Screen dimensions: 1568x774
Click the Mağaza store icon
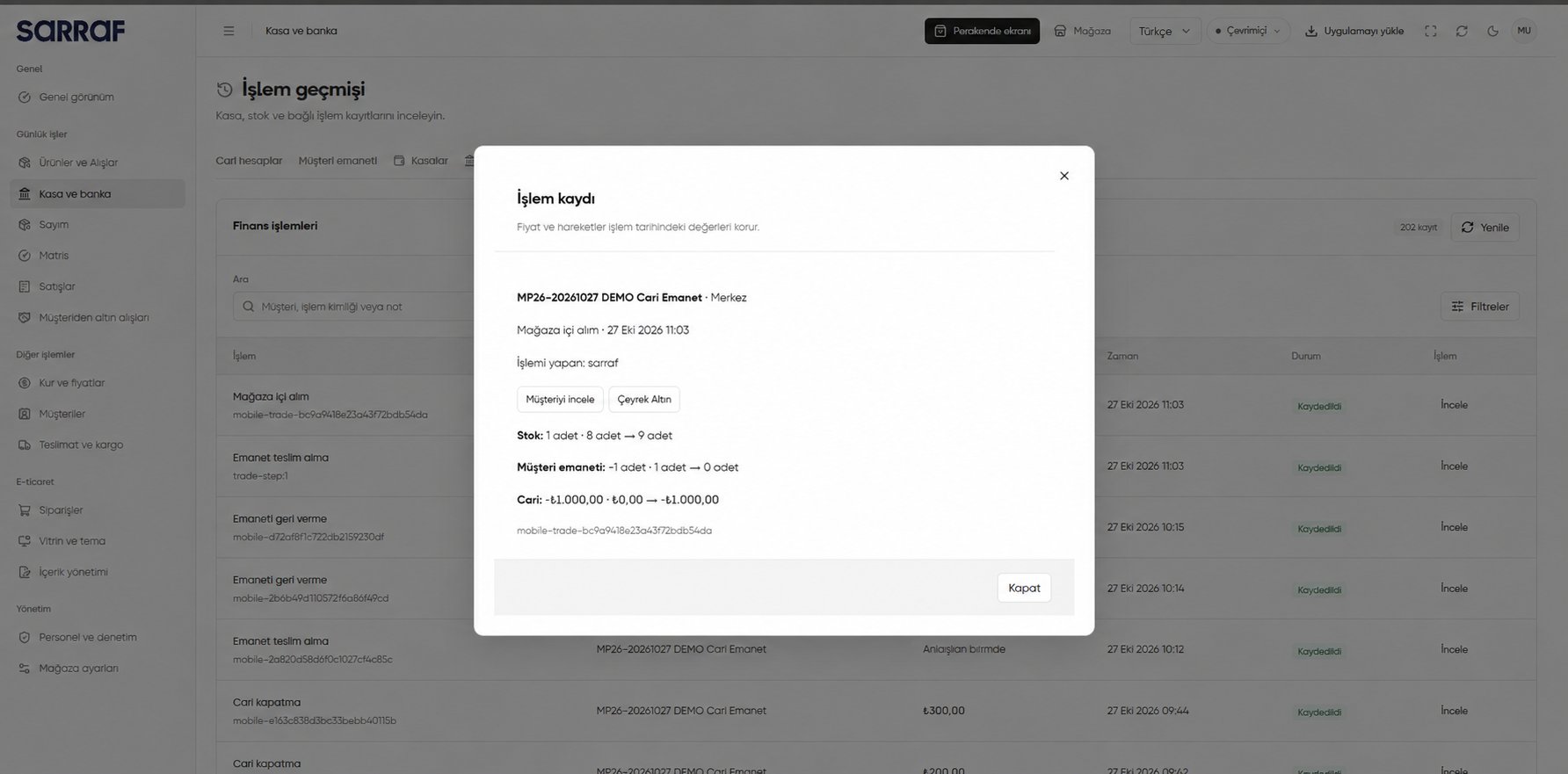click(1060, 31)
